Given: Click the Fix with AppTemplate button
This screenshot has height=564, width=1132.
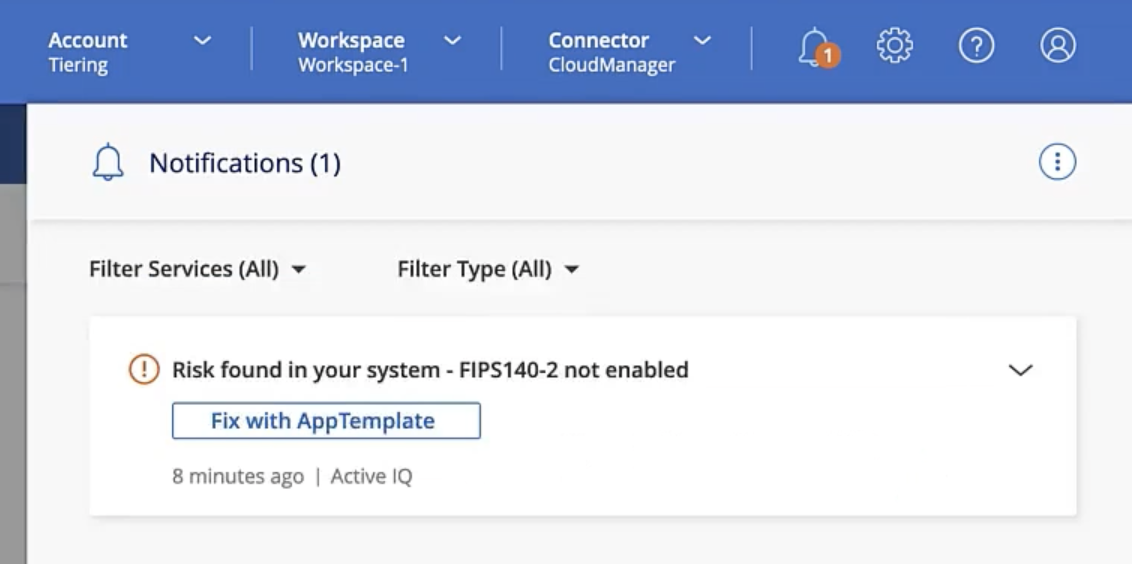Looking at the screenshot, I should 326,421.
